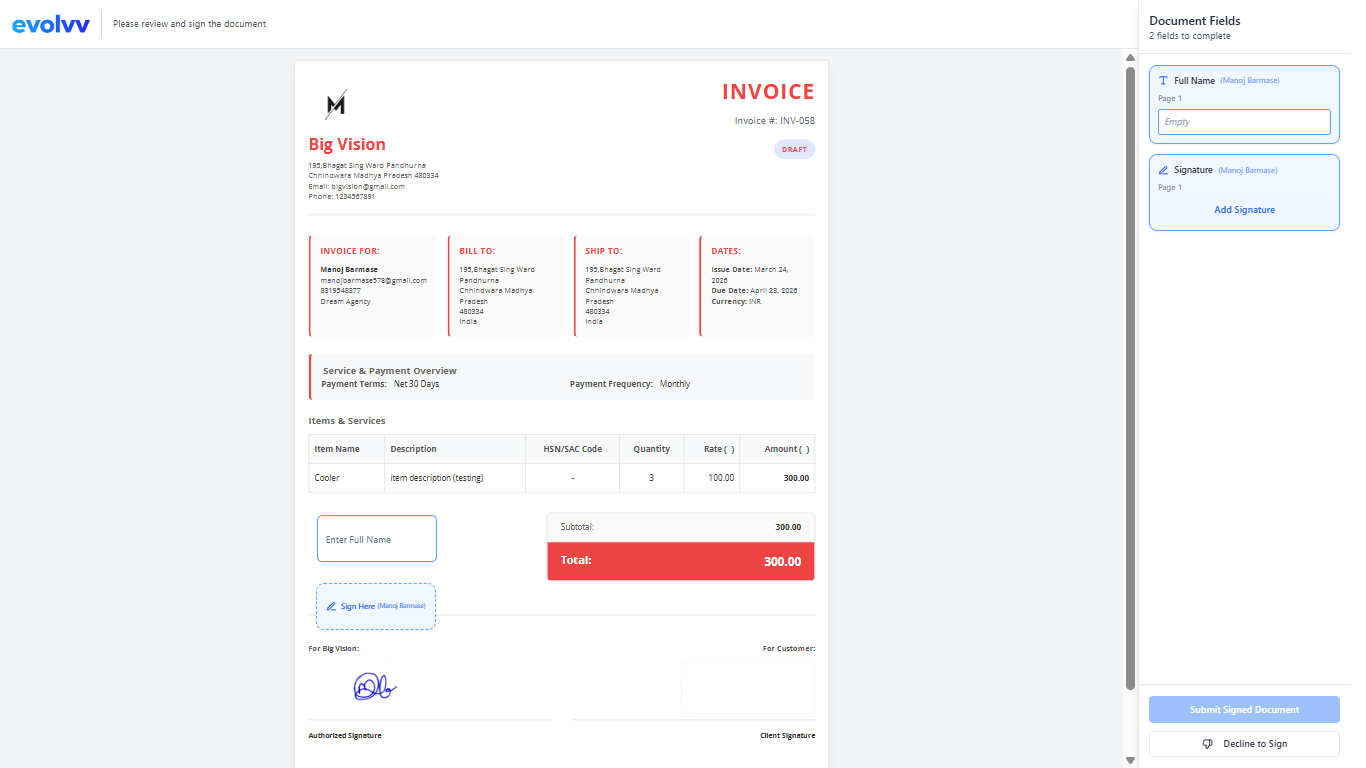Click the scrollbar down arrow

pos(1131,760)
